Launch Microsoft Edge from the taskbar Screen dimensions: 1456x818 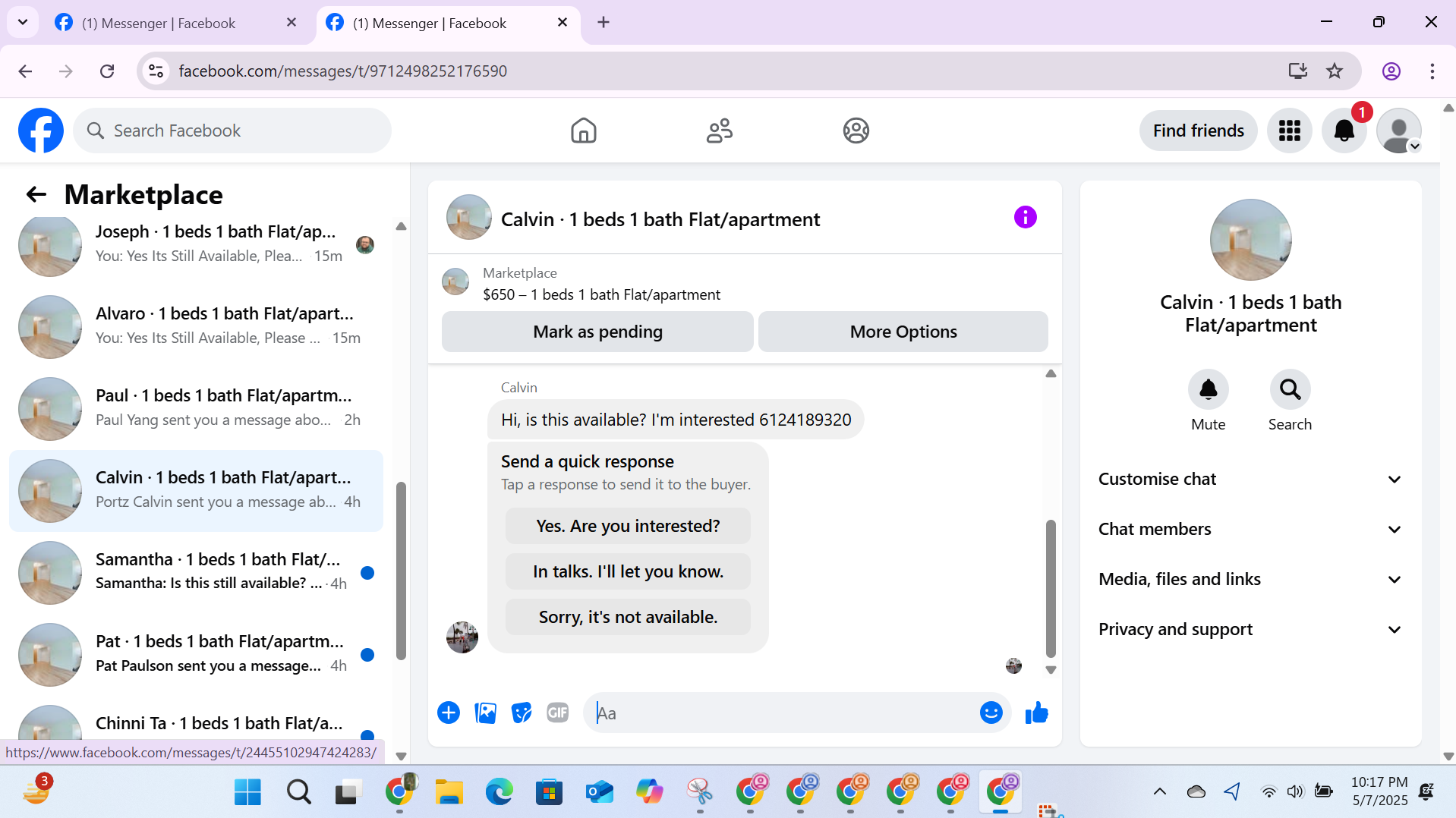[x=499, y=792]
